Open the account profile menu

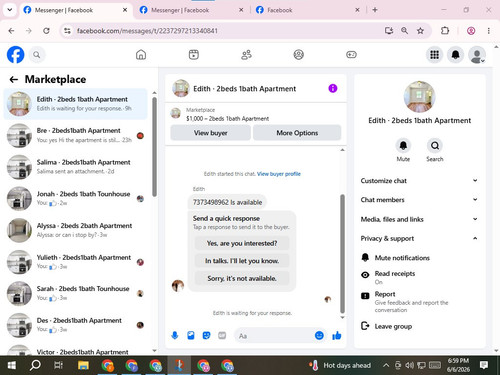(x=477, y=55)
